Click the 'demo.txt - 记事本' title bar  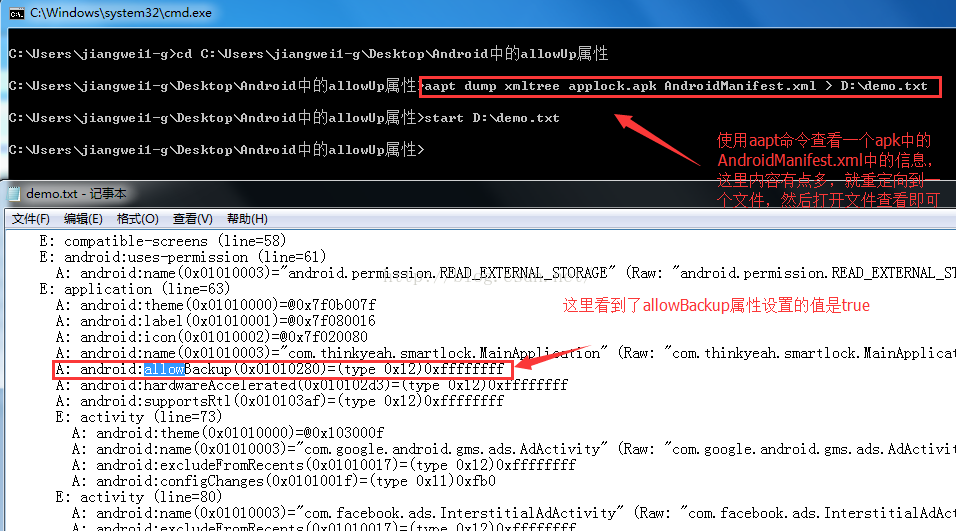click(x=76, y=194)
